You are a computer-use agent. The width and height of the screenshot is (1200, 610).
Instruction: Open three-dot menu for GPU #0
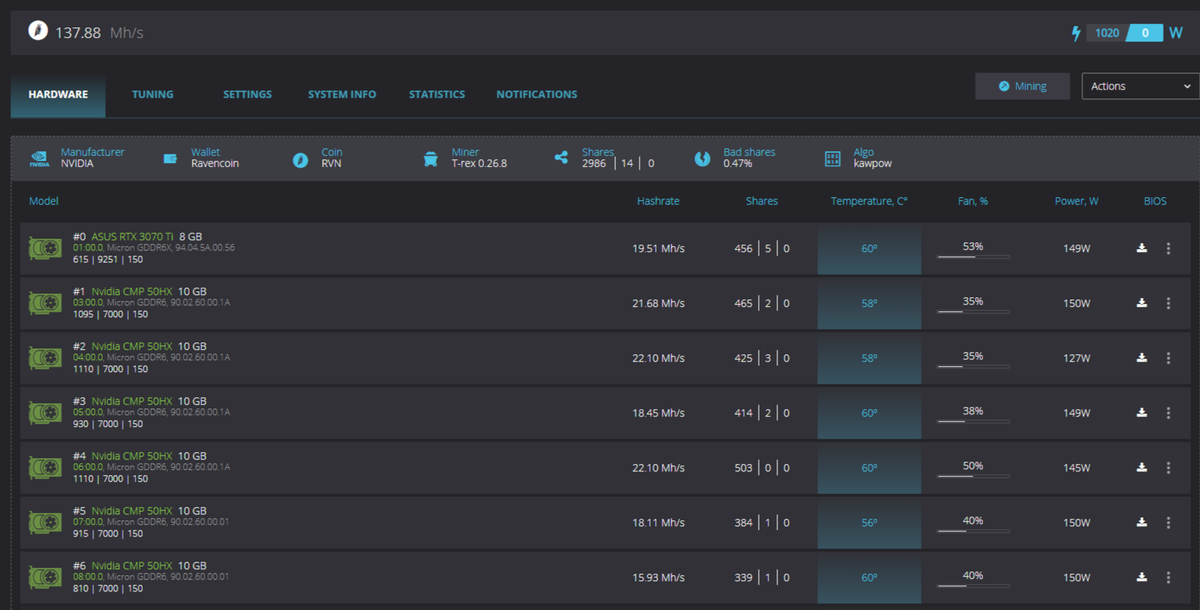tap(1168, 248)
